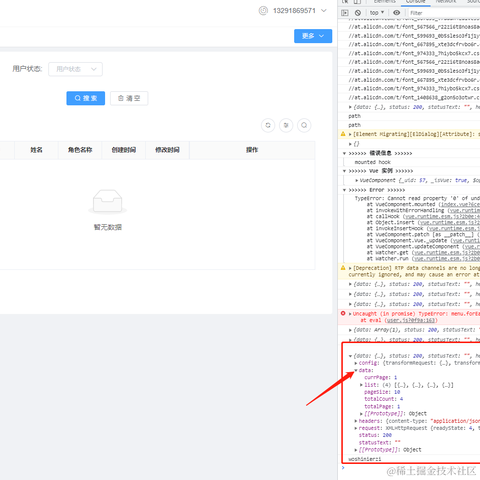The width and height of the screenshot is (480, 480).
Task: Click the 创建时间 column header
Action: [x=124, y=150]
